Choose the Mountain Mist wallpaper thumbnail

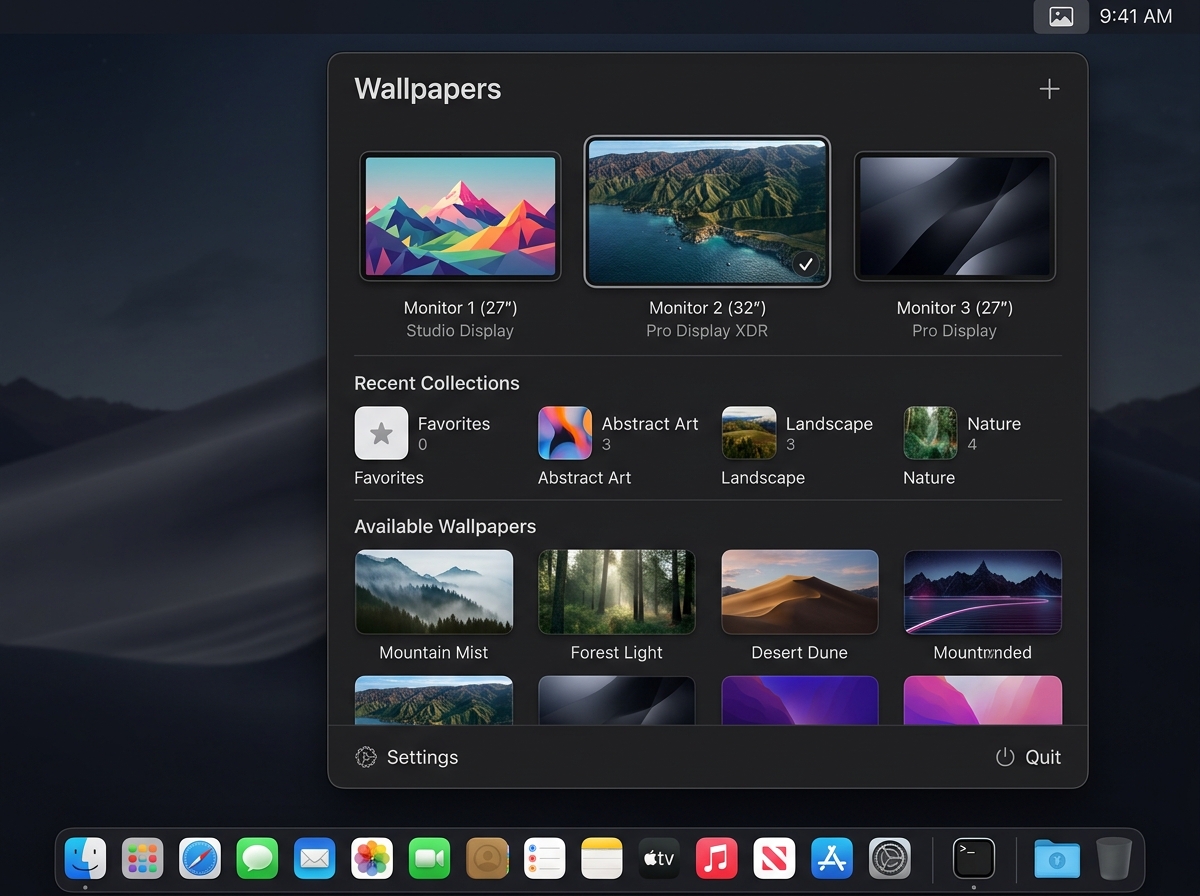(x=434, y=592)
